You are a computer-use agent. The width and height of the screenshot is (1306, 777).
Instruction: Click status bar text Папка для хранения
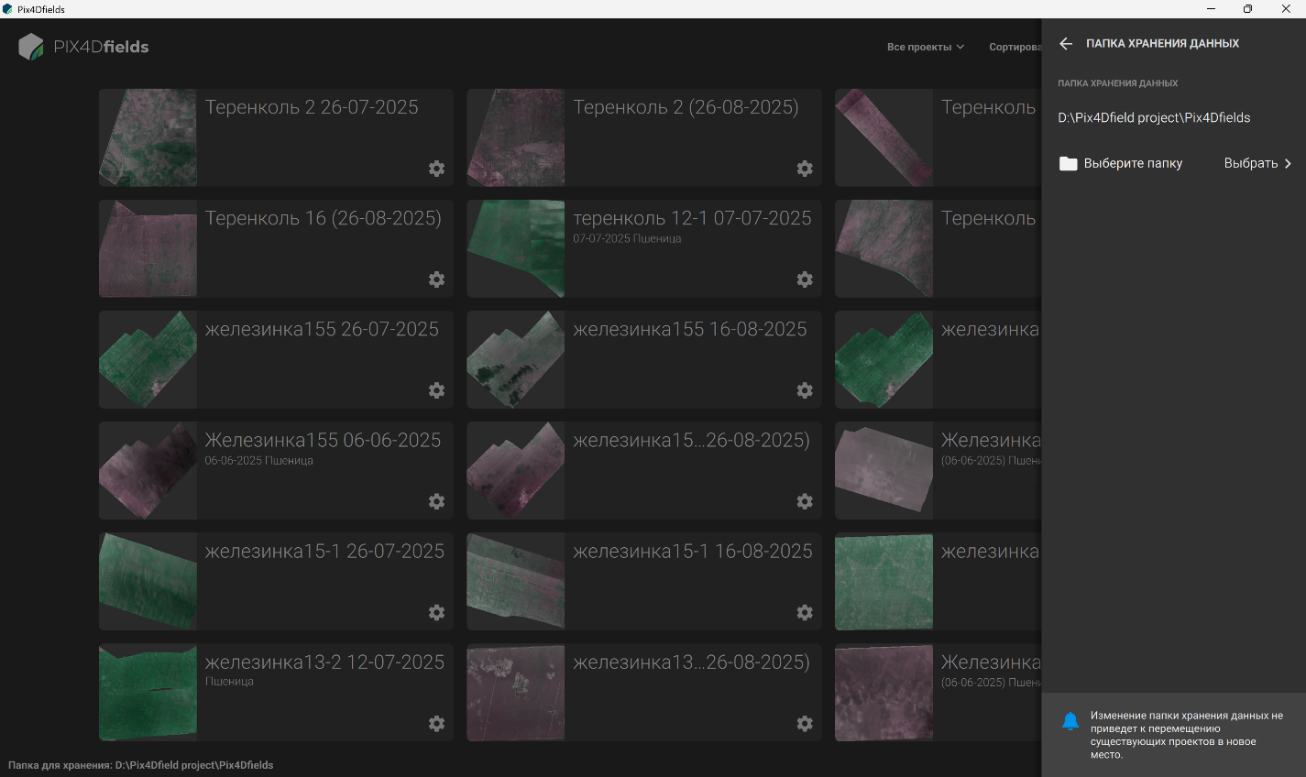[x=141, y=765]
